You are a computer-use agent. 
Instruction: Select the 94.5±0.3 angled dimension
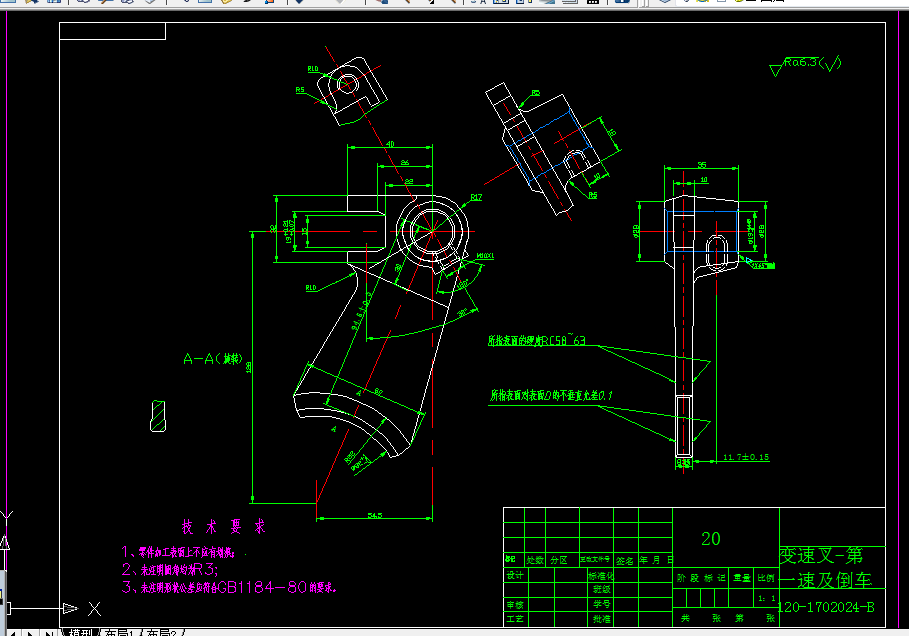[362, 311]
